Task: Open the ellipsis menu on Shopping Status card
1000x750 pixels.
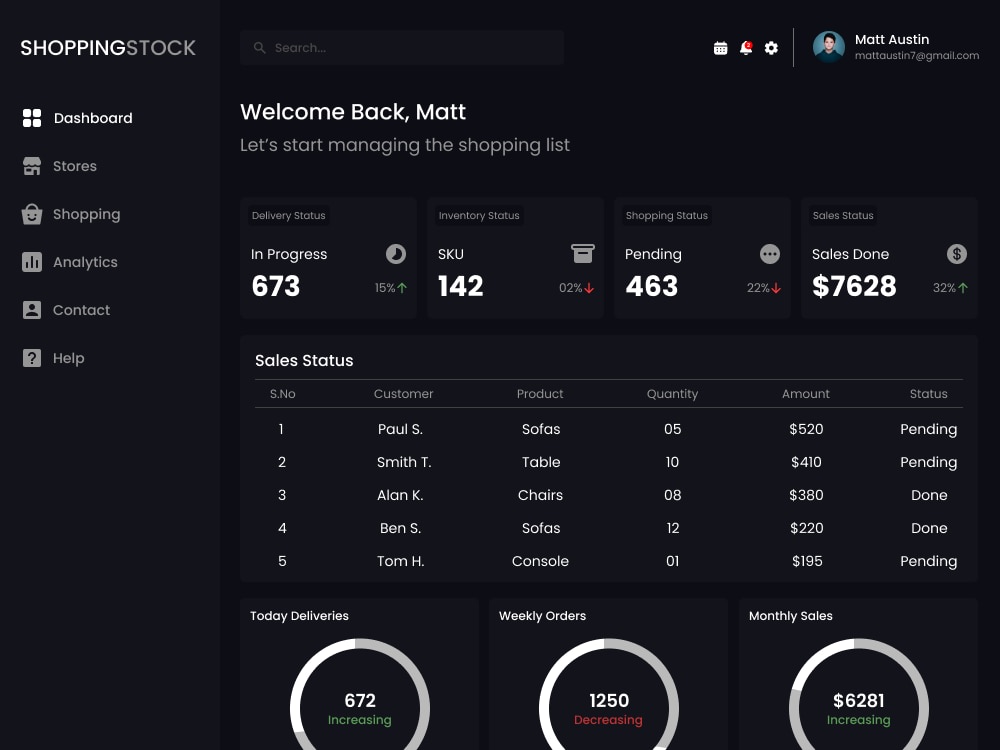Action: pos(769,254)
